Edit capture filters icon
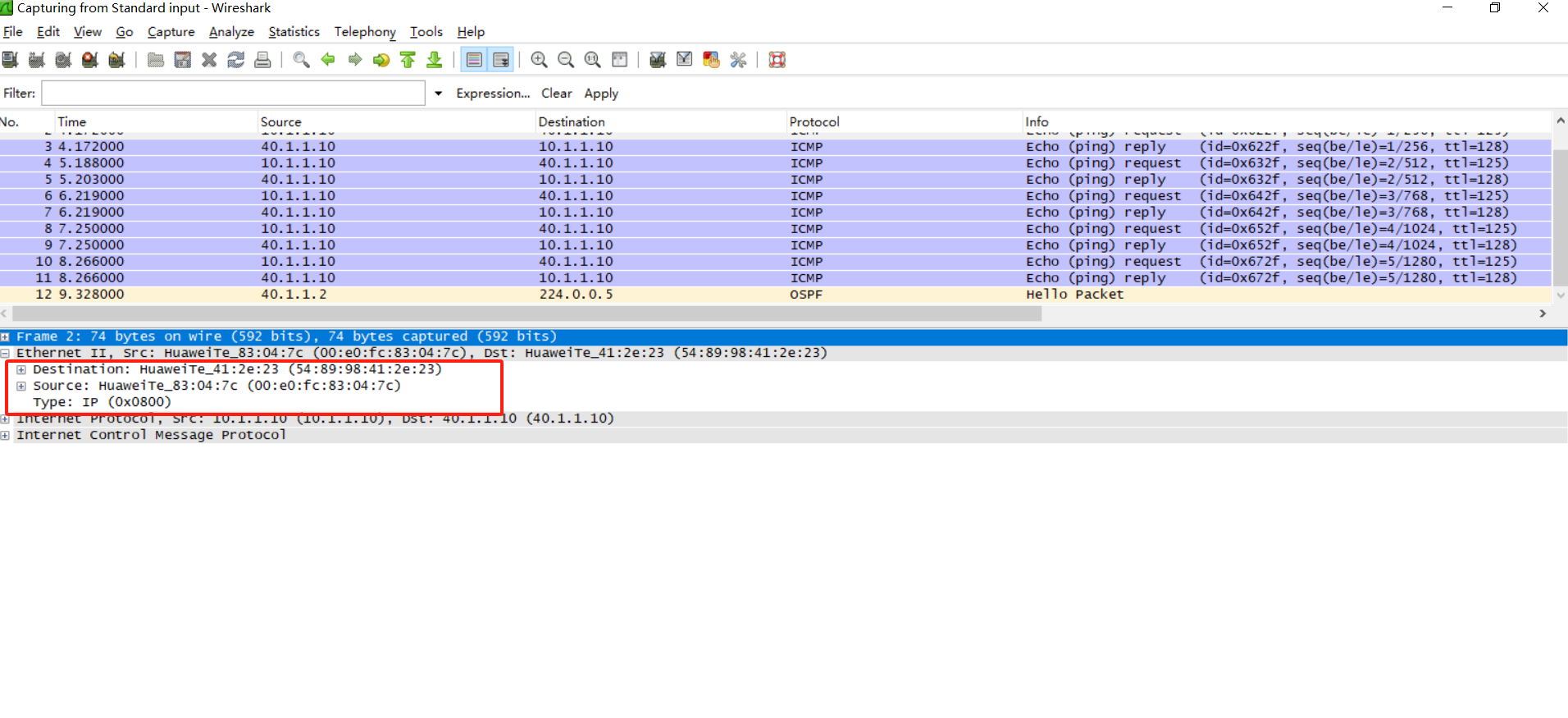 [658, 60]
